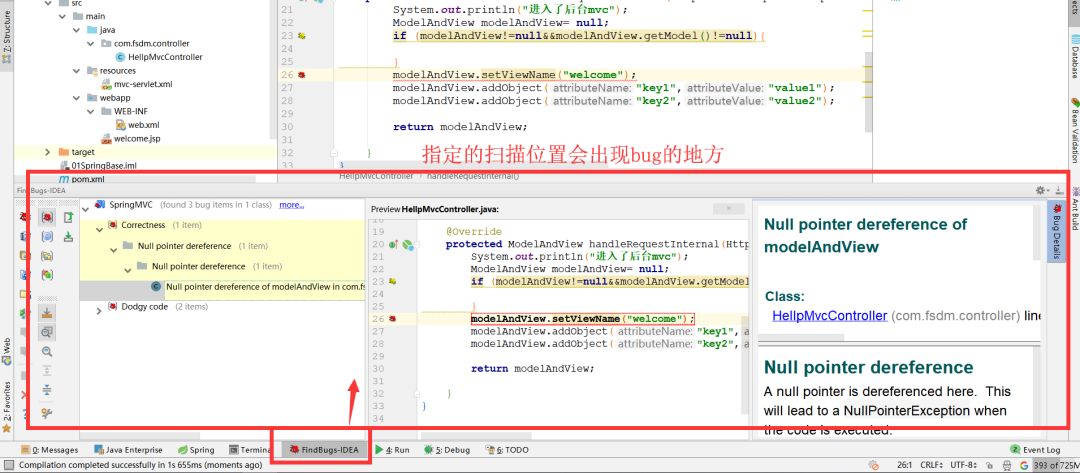Click override gutter icon on preview line 20
This screenshot has height=473, width=1080.
[x=393, y=244]
